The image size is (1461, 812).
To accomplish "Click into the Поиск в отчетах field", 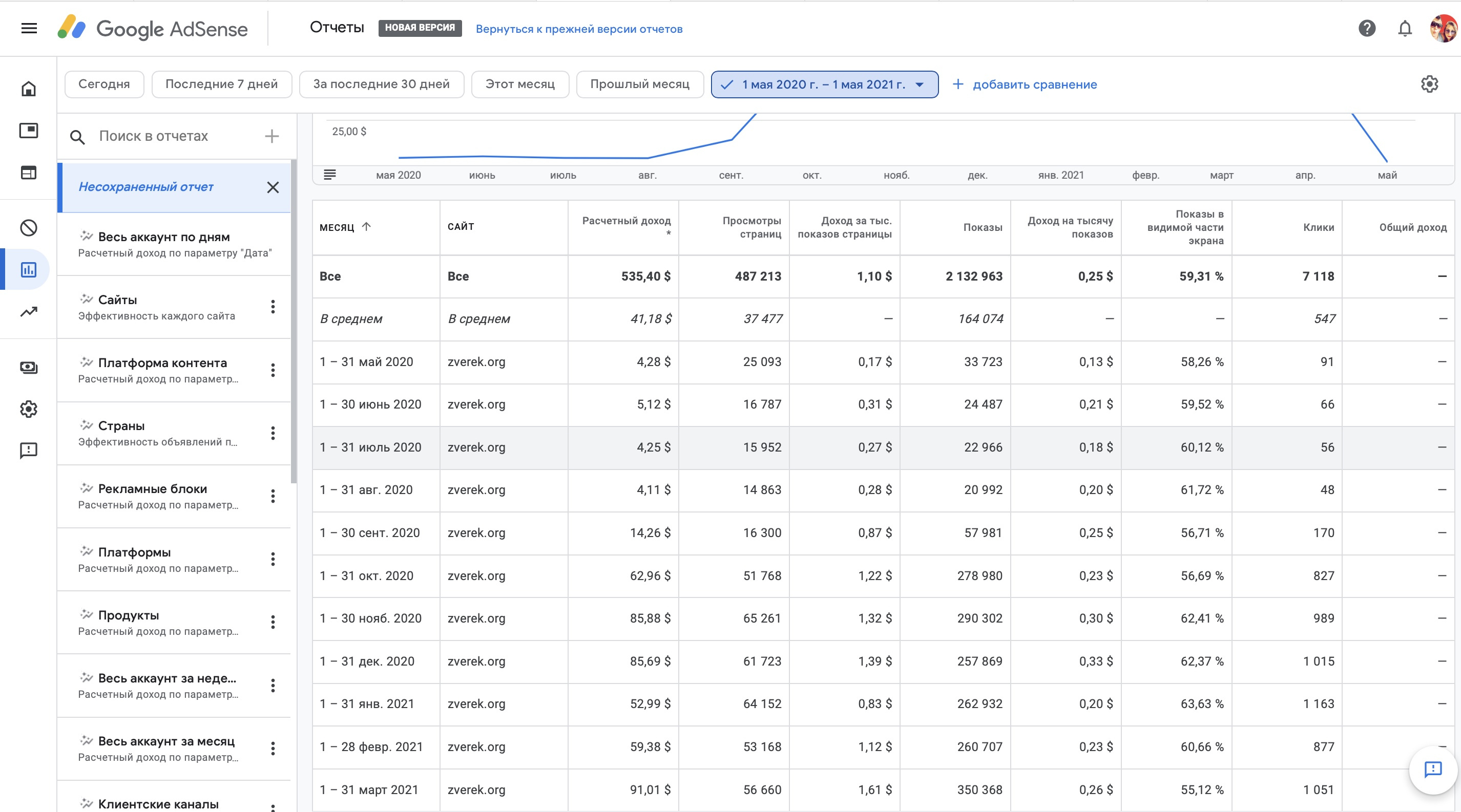I will pos(170,136).
